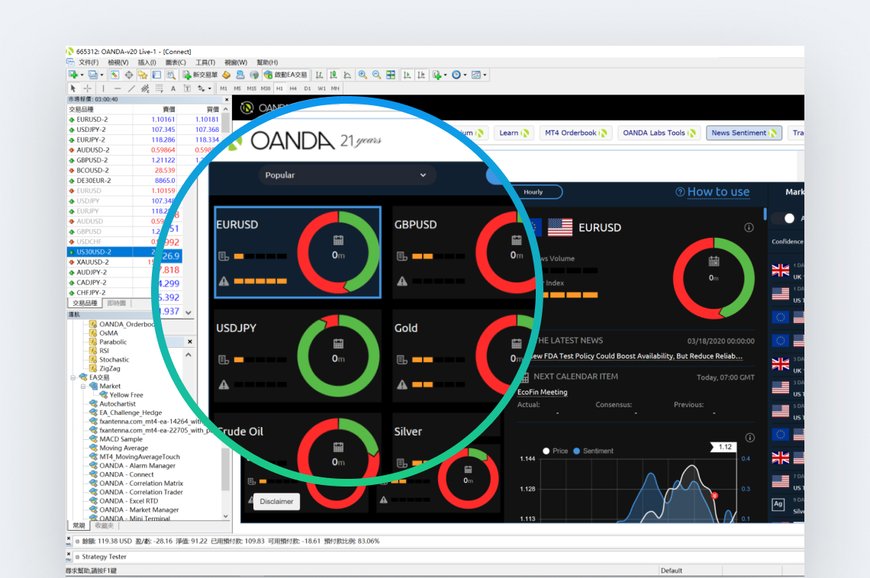Toggle the switch in the Market panel
The width and height of the screenshot is (870, 578).
click(x=790, y=218)
